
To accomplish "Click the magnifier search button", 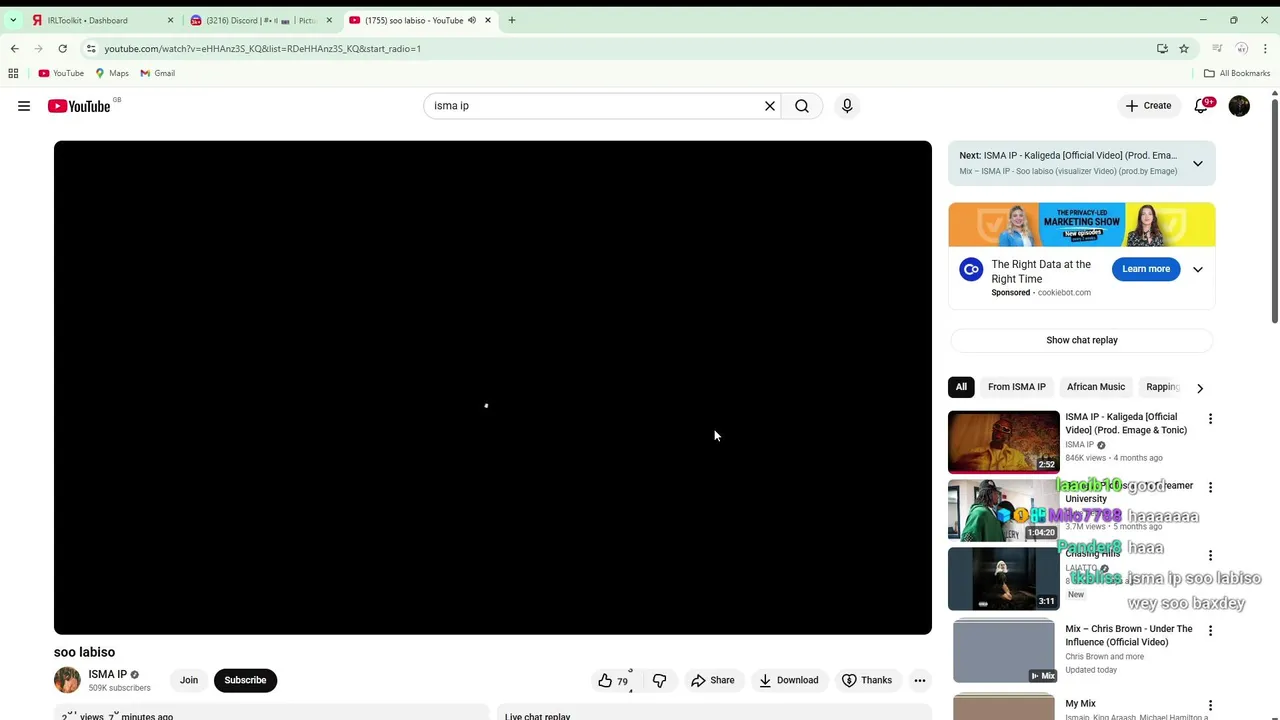I will pyautogui.click(x=802, y=106).
